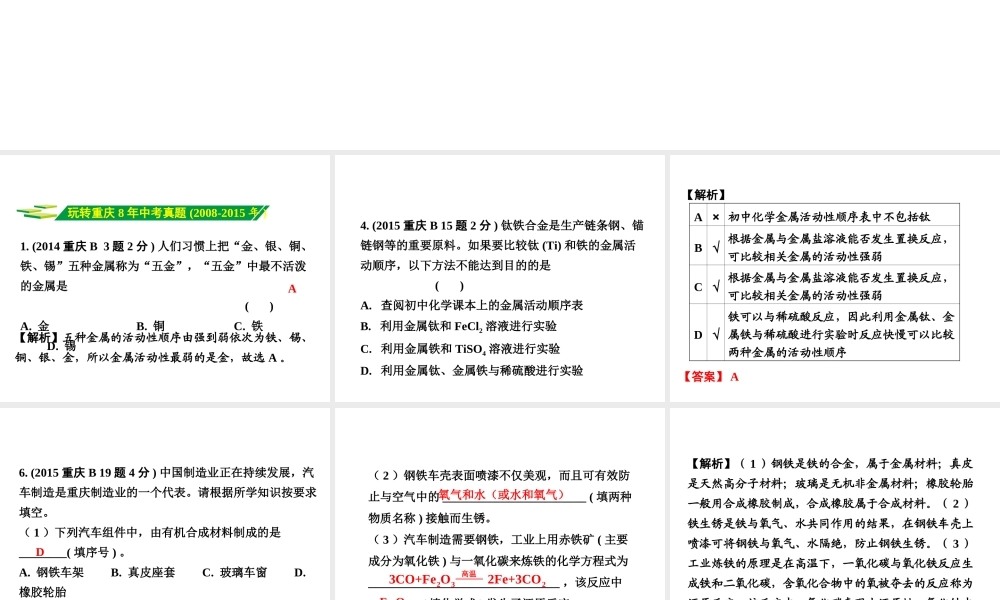Click the red answer D in question 6 blank
The width and height of the screenshot is (1000, 600).
tap(40, 552)
